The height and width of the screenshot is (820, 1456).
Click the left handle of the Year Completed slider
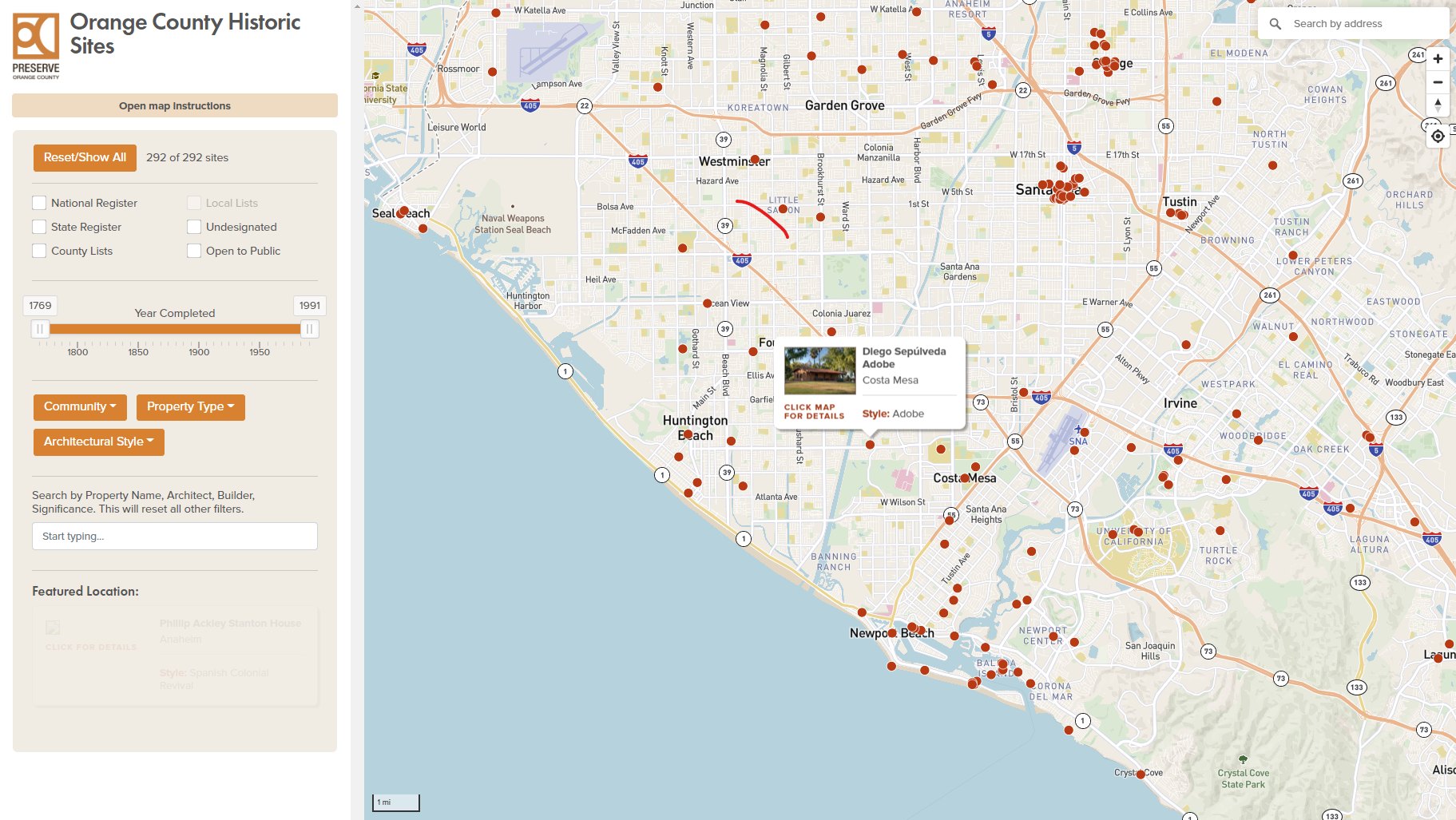click(40, 328)
